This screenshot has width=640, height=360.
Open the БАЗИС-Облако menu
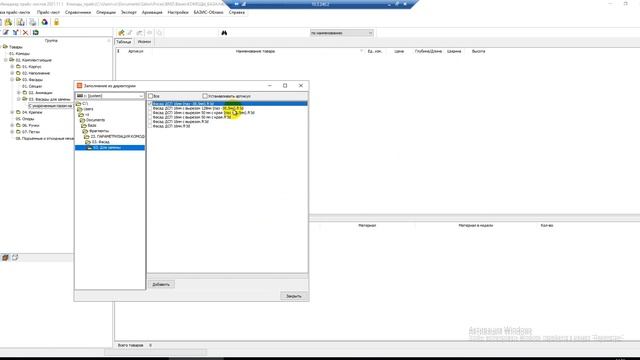209,12
